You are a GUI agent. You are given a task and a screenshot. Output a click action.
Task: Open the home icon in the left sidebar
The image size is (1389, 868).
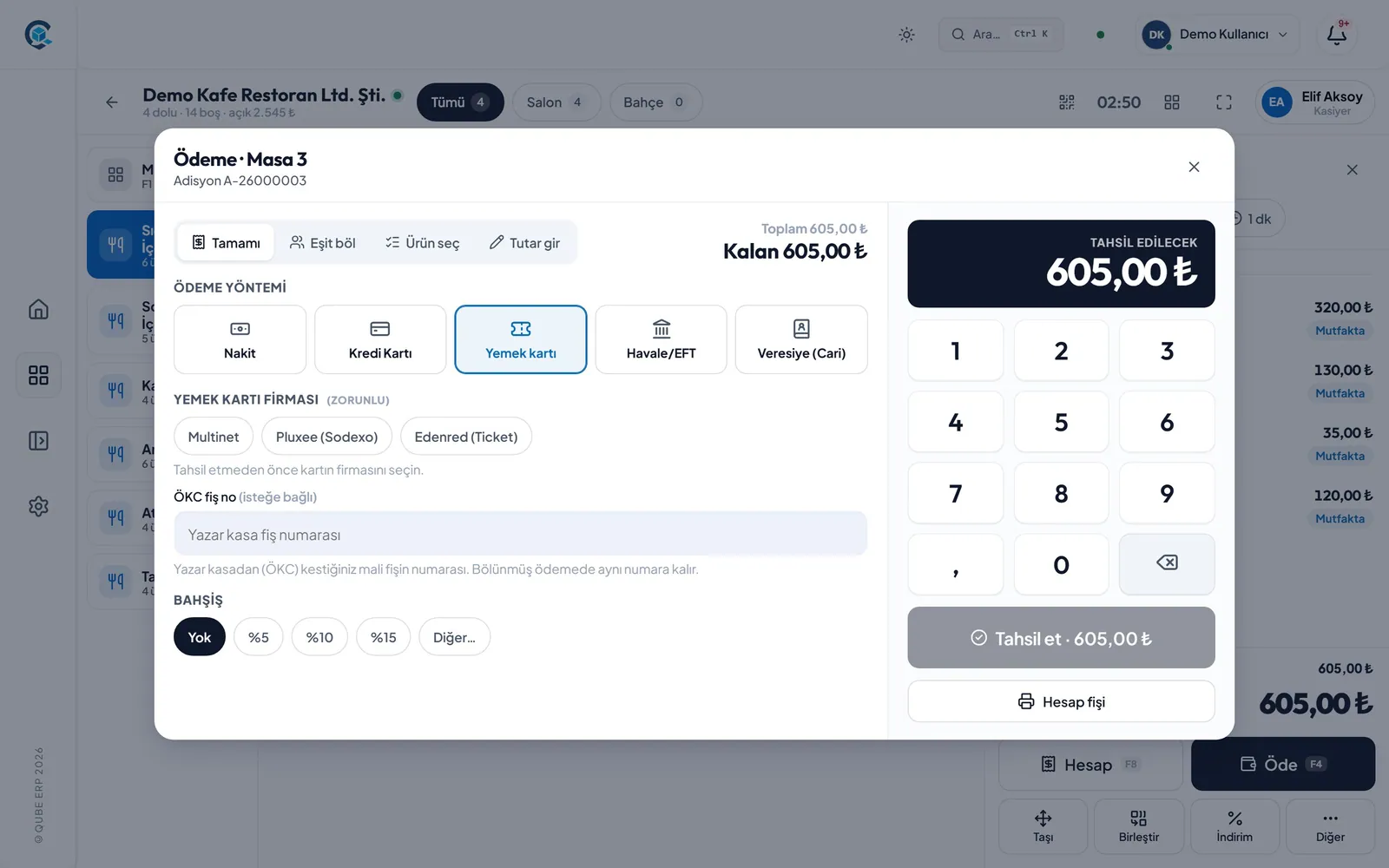coord(38,309)
